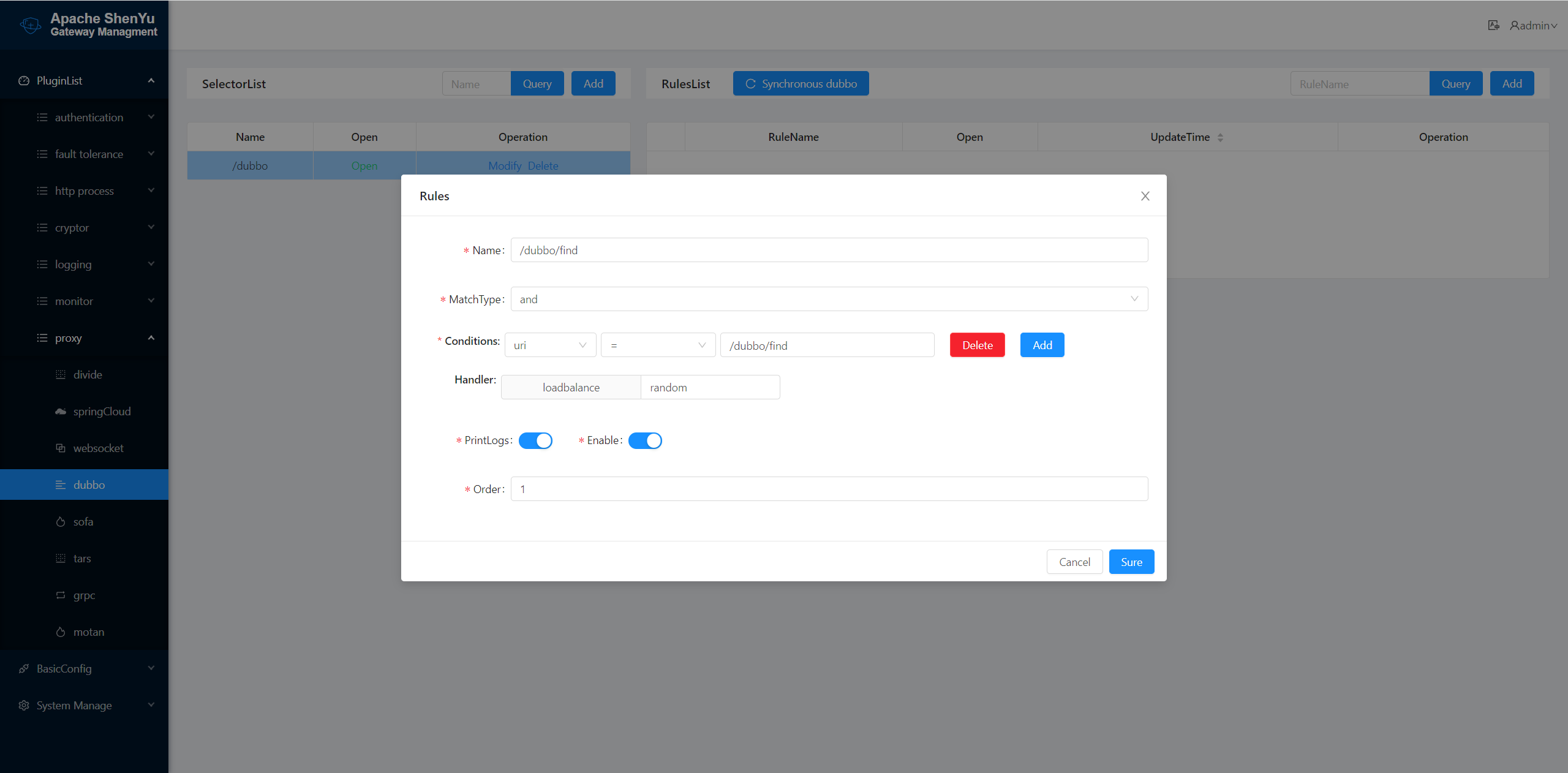Click the red Delete condition button
The image size is (1568, 773).
pos(977,345)
